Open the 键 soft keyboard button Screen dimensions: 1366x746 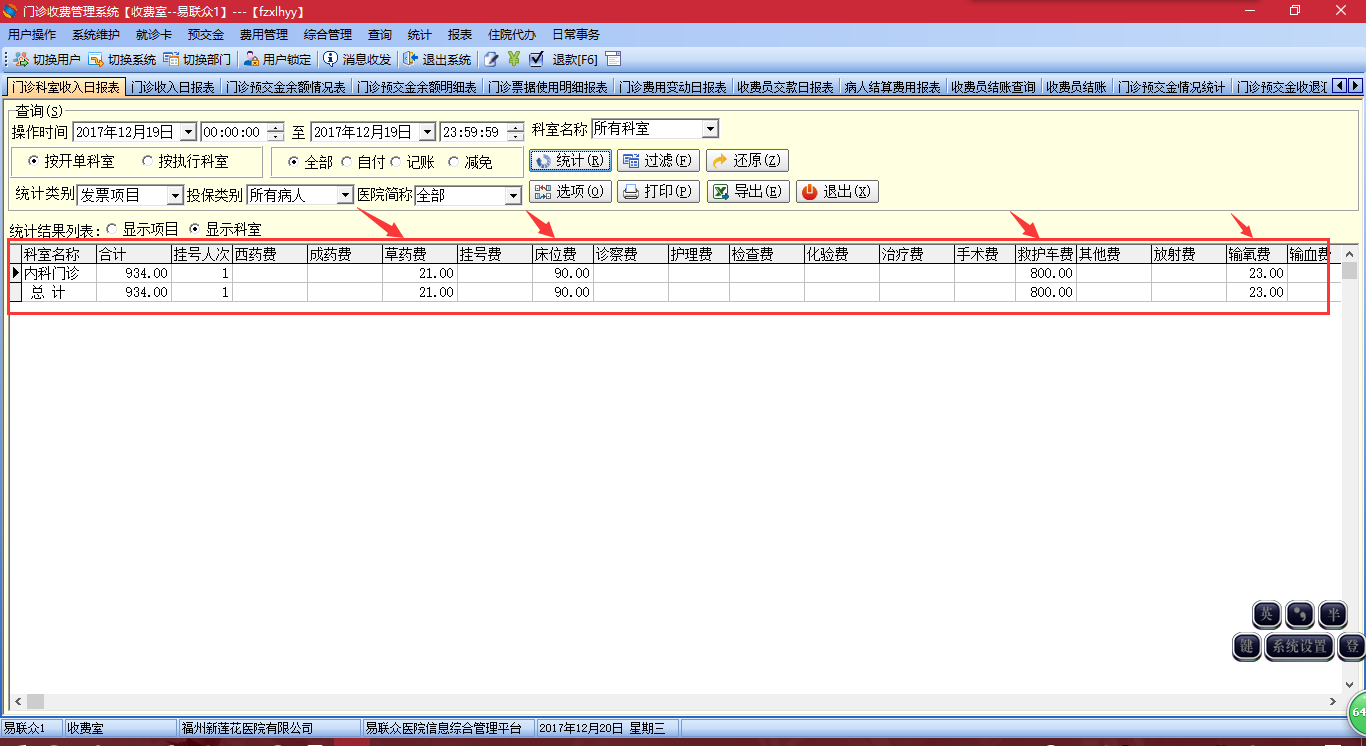tap(1247, 646)
